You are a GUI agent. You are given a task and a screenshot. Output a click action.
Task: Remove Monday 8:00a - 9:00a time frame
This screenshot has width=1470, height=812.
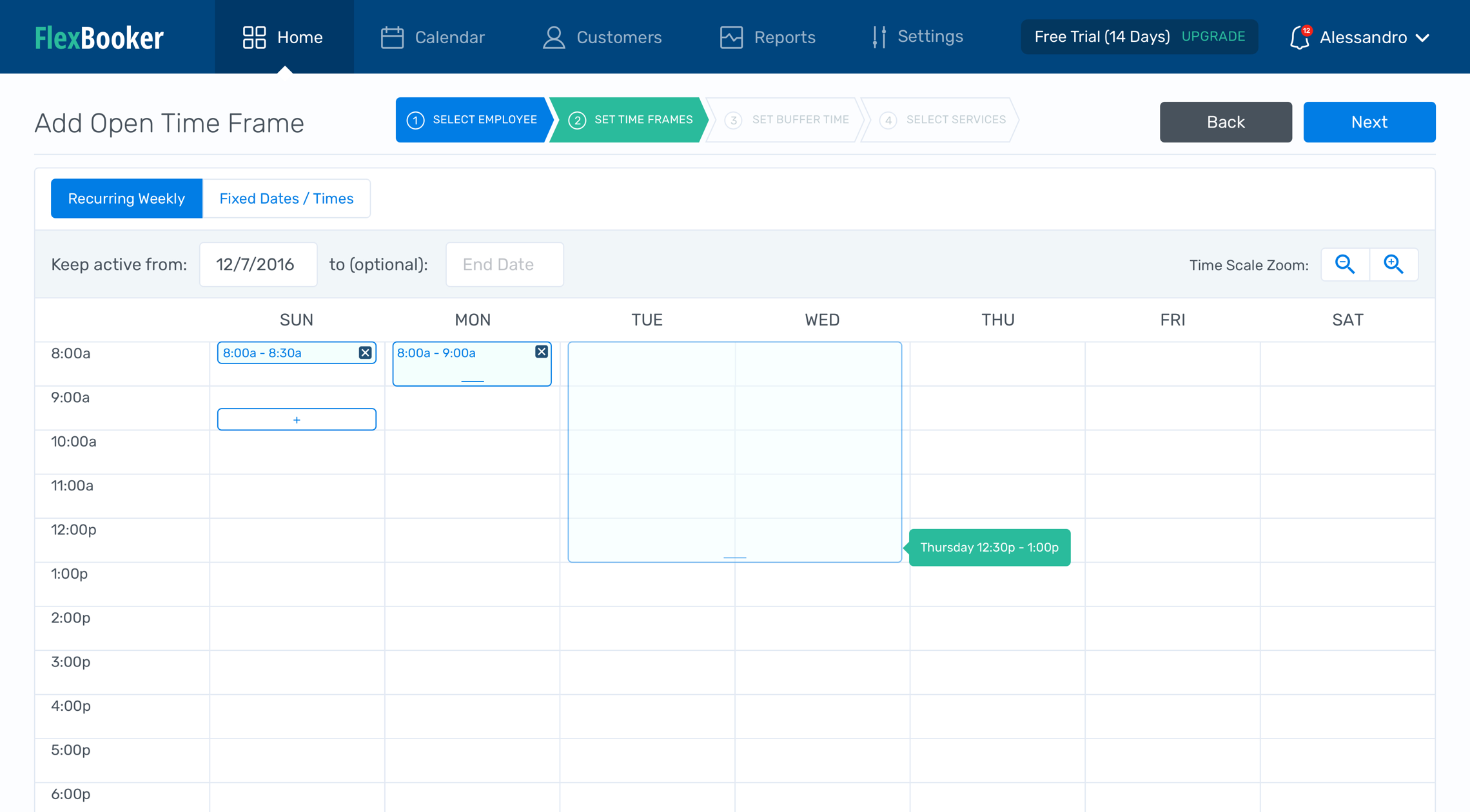[x=541, y=352]
